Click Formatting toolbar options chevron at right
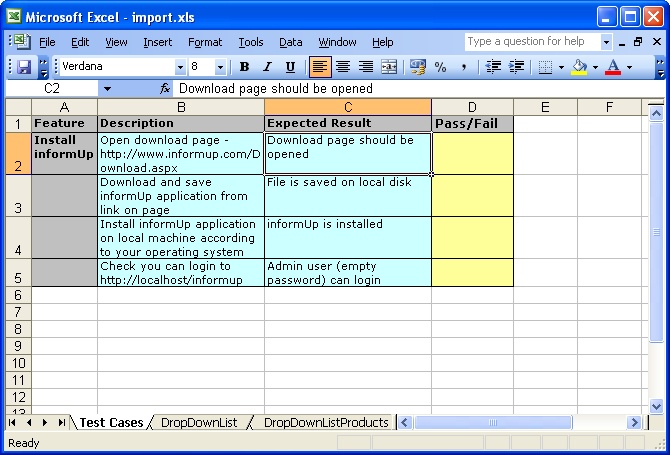 click(660, 68)
